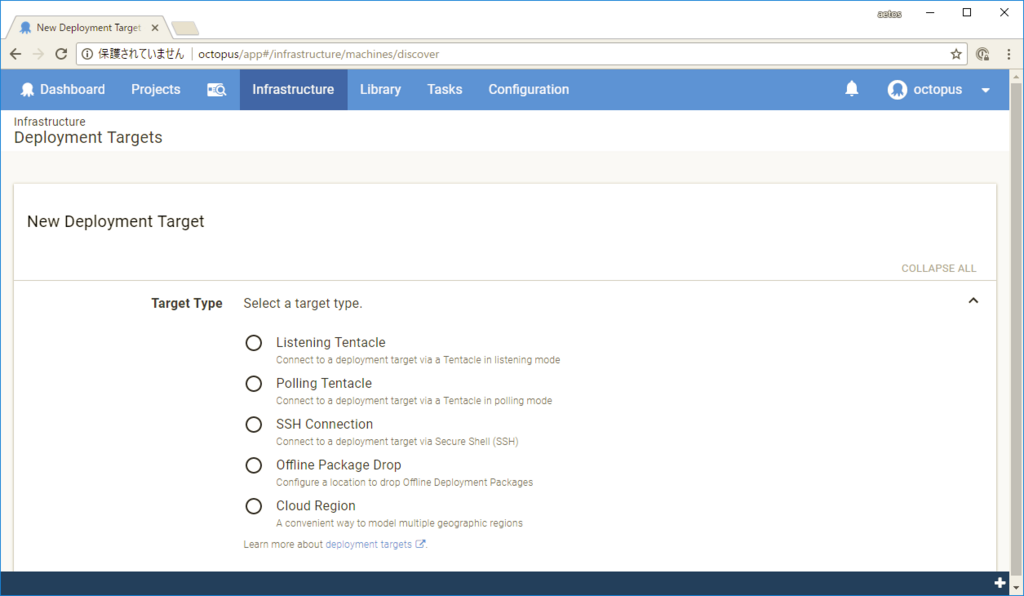Collapse the Target Type section chevron
Screen dimensions: 1024x596
973,301
